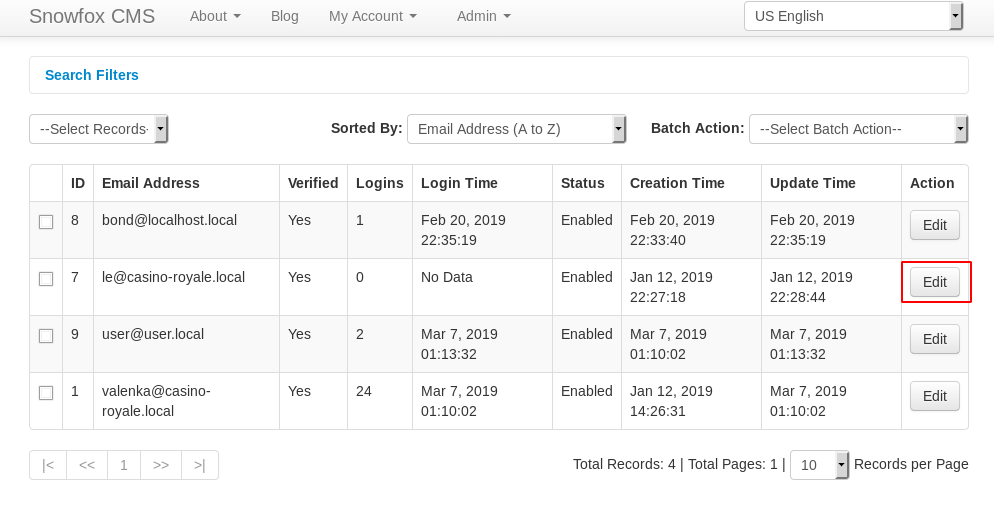The height and width of the screenshot is (505, 994).
Task: Change records per page dropdown
Action: pos(819,465)
